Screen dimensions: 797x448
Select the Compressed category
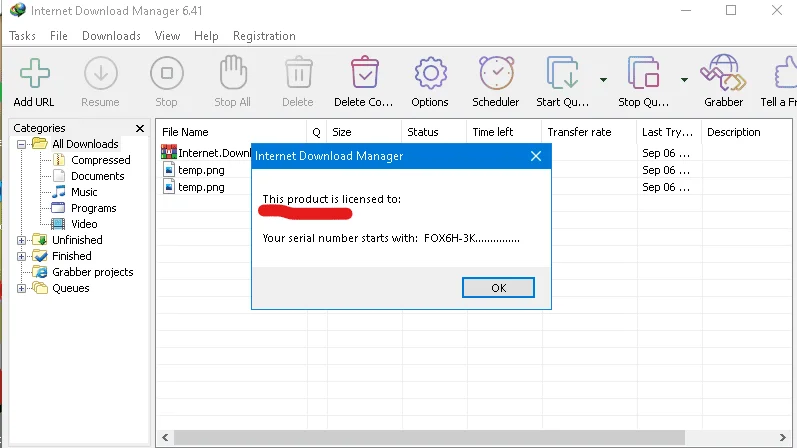pos(101,160)
